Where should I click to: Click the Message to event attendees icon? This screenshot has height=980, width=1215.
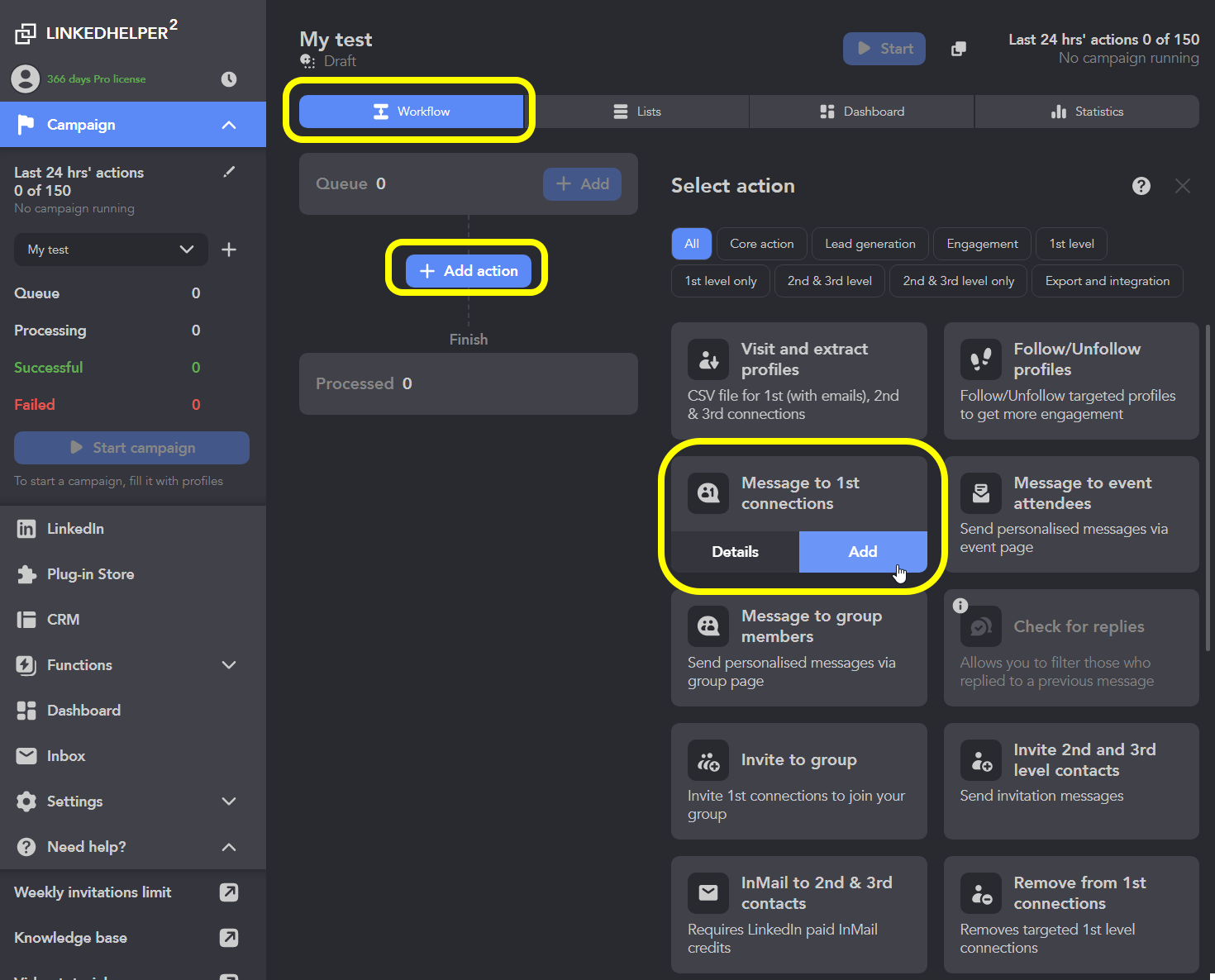[x=981, y=493]
